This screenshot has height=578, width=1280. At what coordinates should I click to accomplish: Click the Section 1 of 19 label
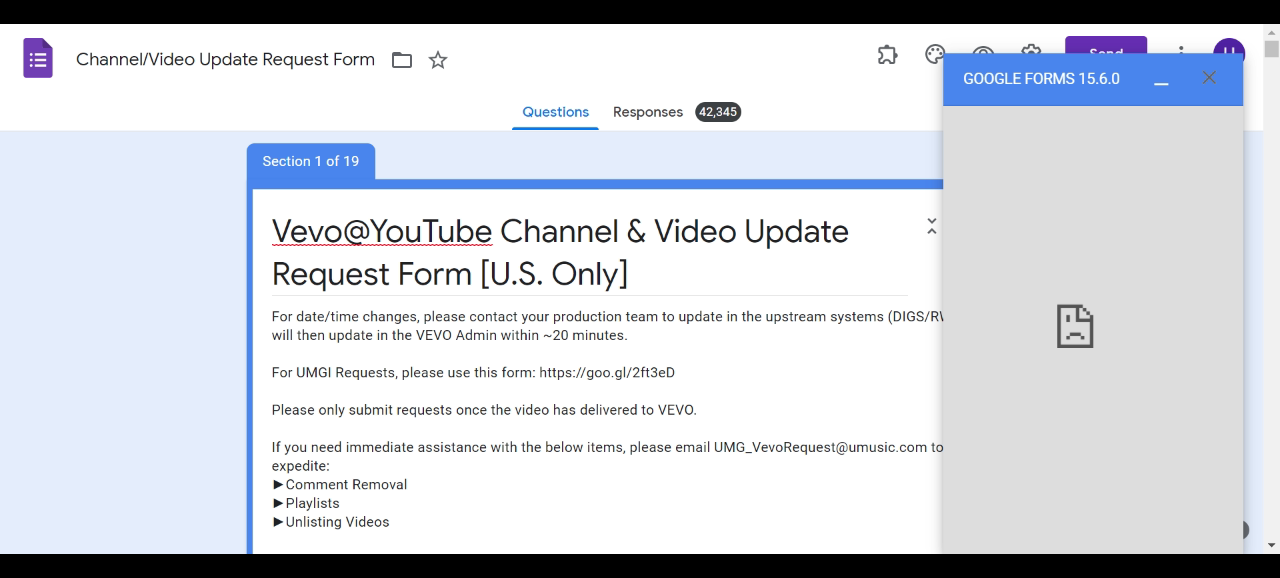pos(311,161)
